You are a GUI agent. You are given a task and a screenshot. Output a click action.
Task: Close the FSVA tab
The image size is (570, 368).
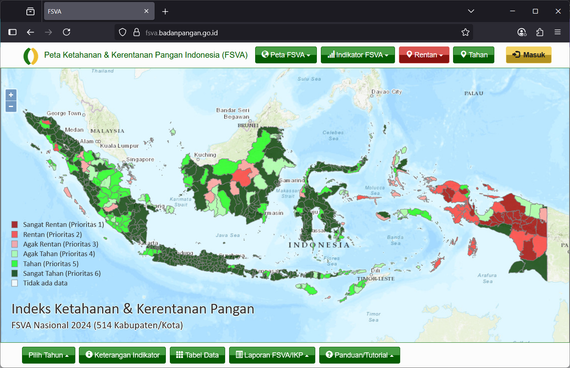point(146,11)
